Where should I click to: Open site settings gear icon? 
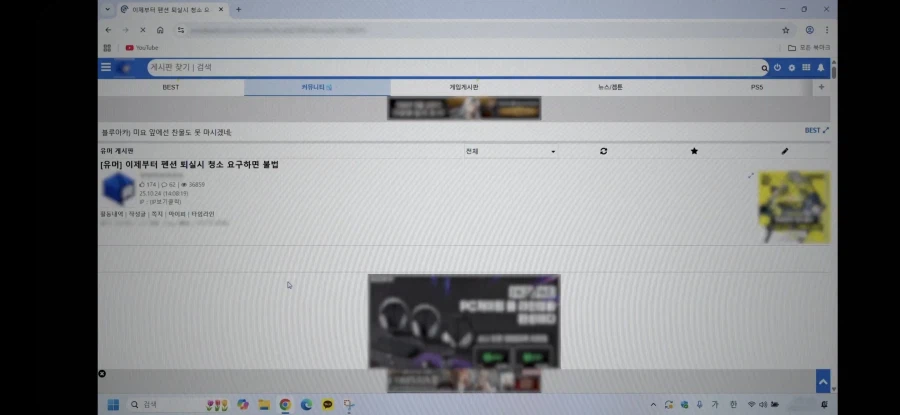tap(792, 67)
